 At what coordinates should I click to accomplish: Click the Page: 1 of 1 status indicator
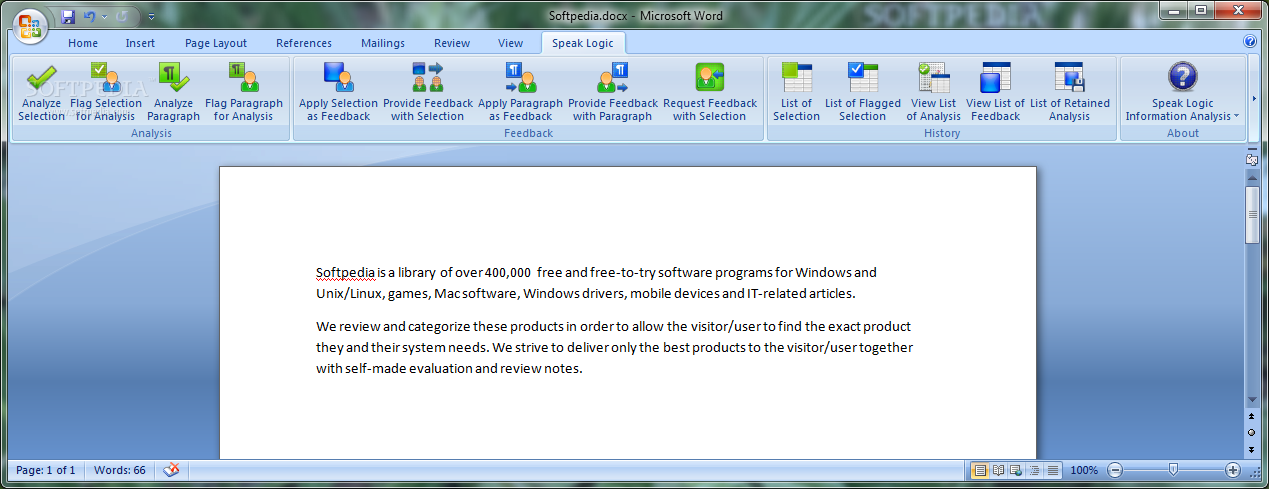[x=46, y=470]
